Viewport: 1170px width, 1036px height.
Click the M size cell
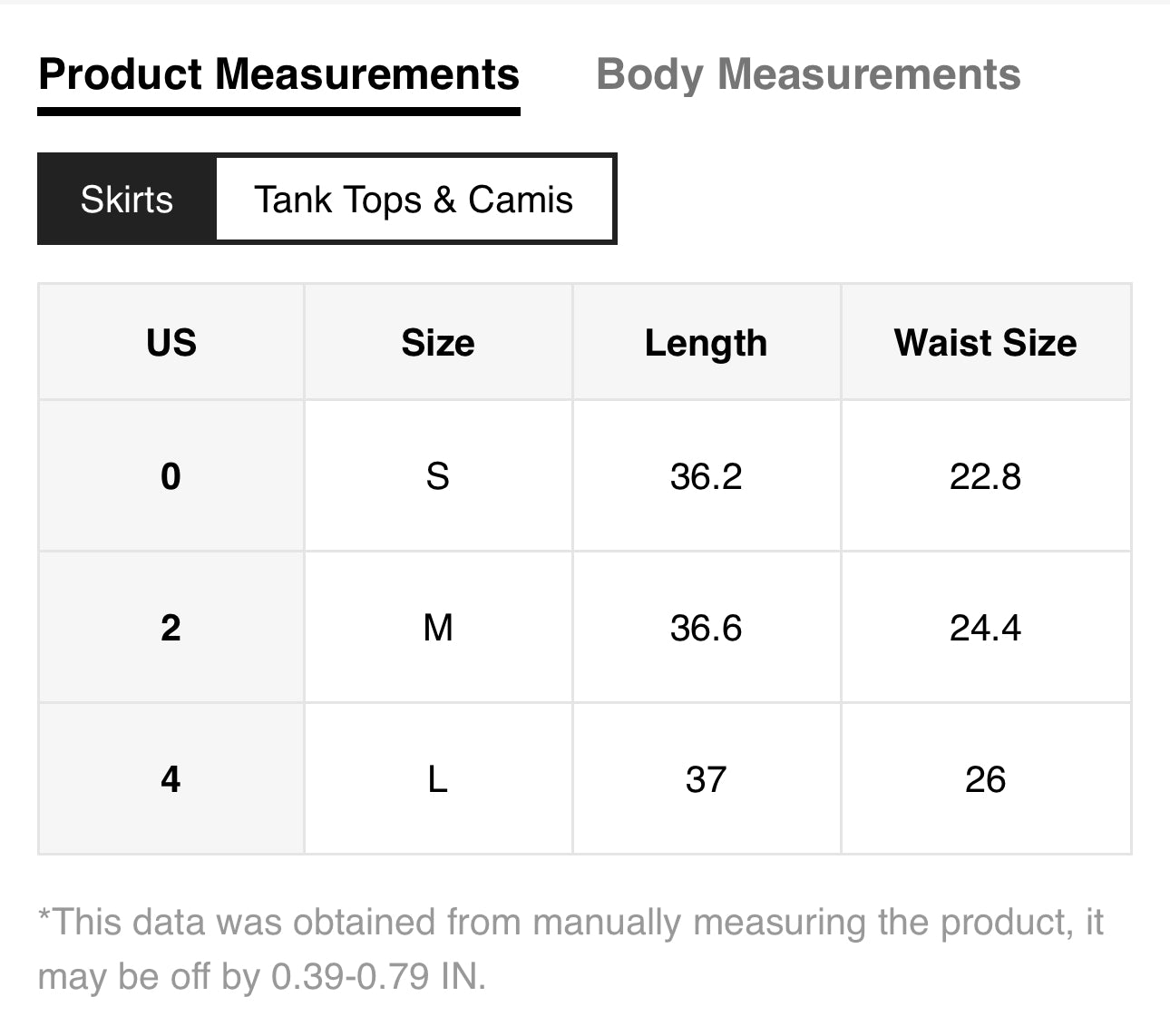pos(438,628)
